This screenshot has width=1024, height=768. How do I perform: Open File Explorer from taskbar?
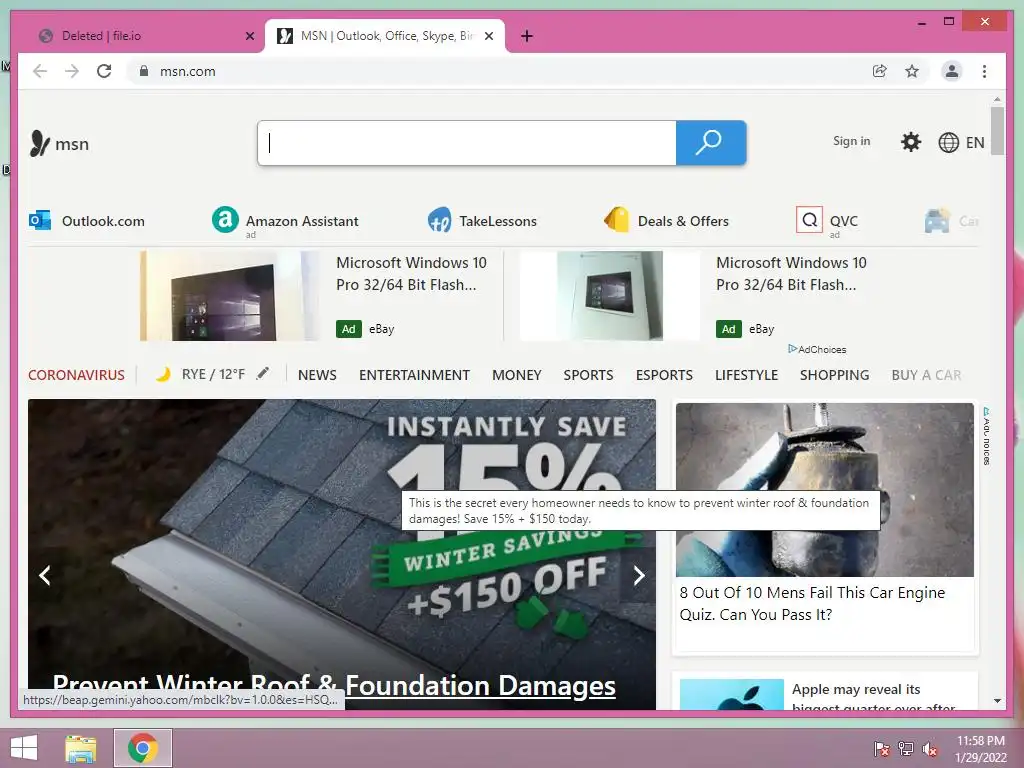pos(81,748)
